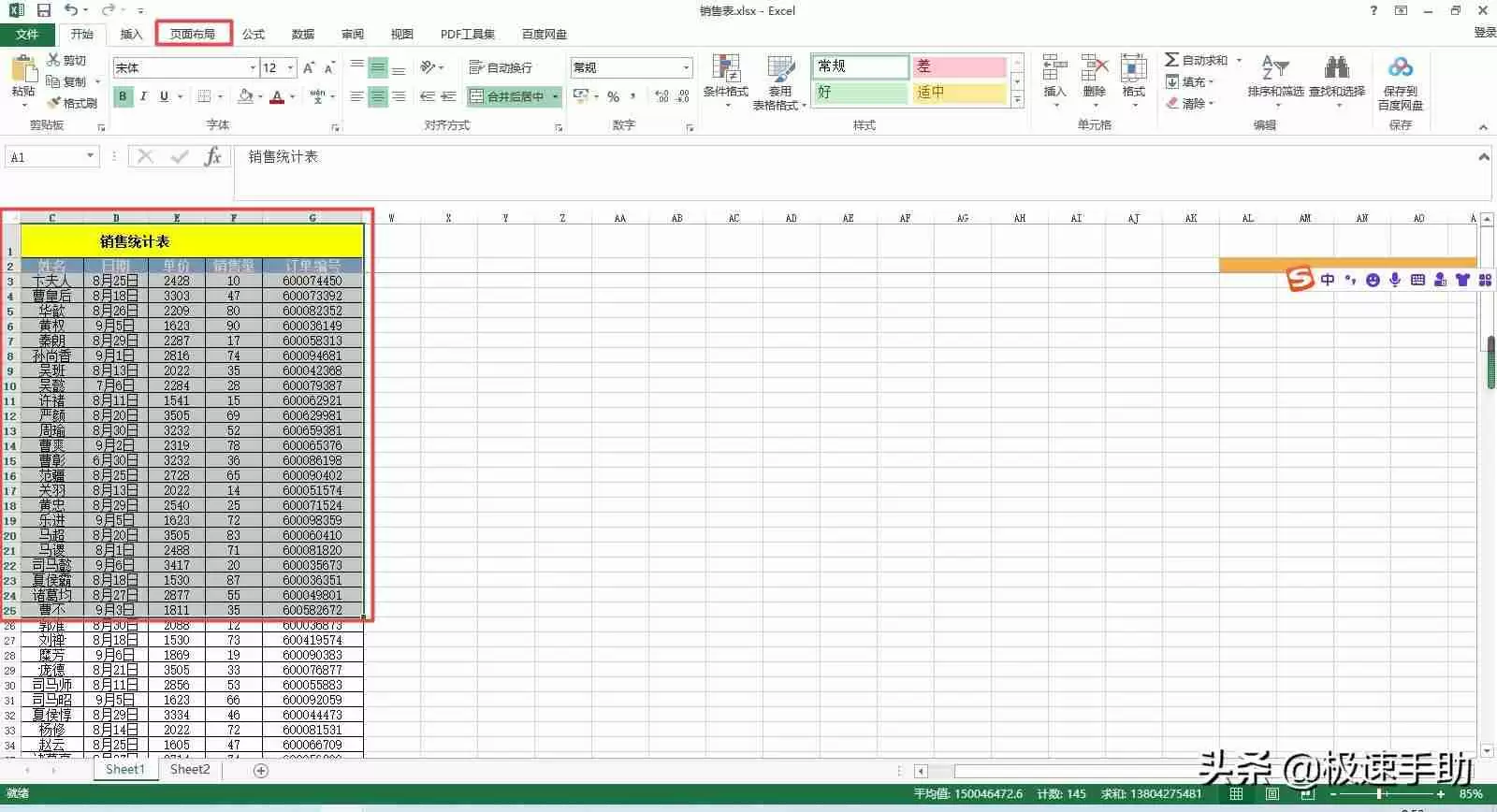Click the percent style icon
The width and height of the screenshot is (1497, 812).
tap(613, 96)
